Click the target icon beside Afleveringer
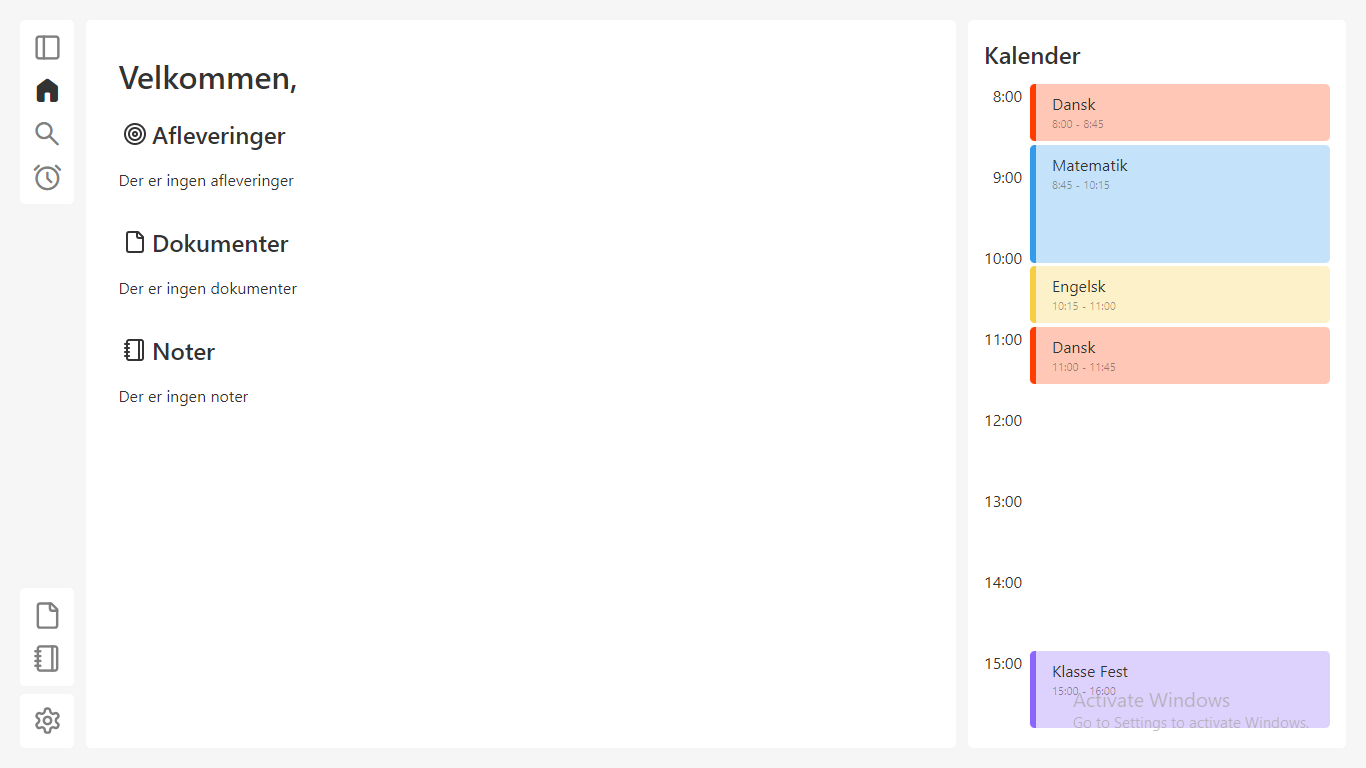The image size is (1366, 768). [x=134, y=135]
